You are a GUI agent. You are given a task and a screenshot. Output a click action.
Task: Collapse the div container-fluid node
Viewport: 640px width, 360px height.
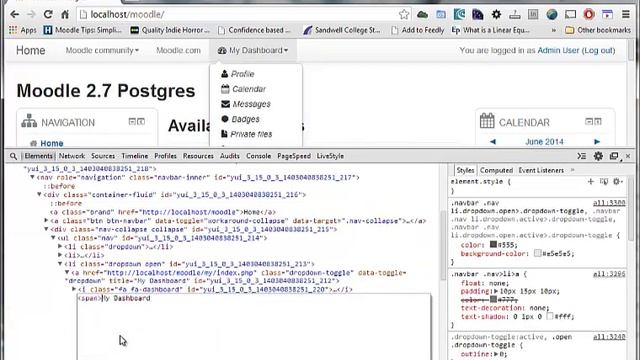pos(39,194)
